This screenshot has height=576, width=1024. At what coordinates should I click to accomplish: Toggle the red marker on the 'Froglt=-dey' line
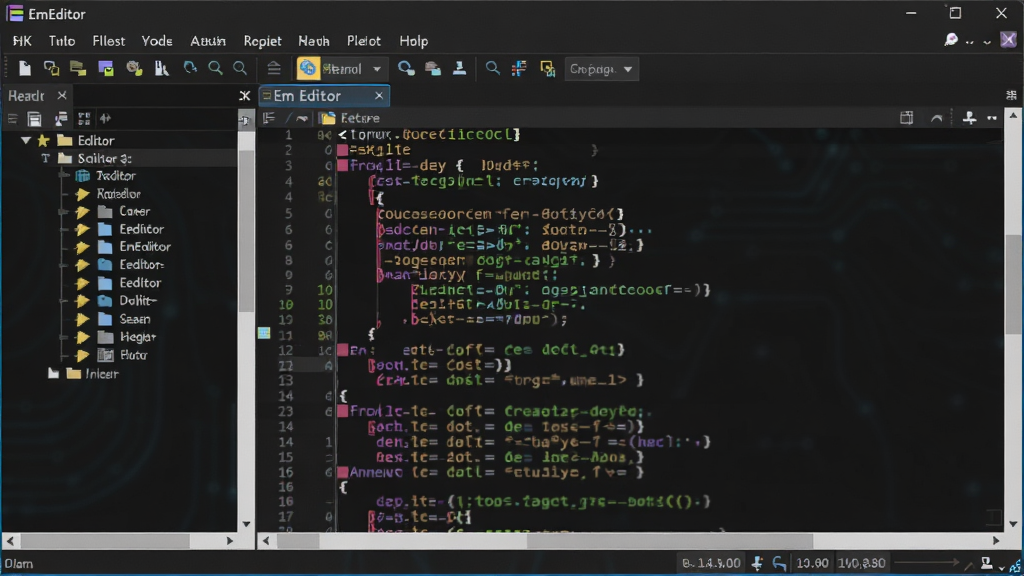point(342,165)
